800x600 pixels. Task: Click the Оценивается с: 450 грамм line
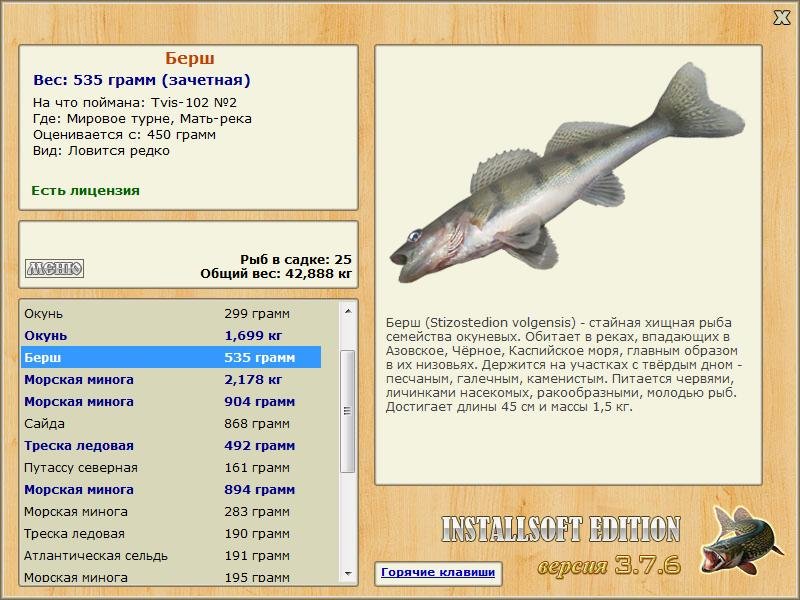[124, 135]
